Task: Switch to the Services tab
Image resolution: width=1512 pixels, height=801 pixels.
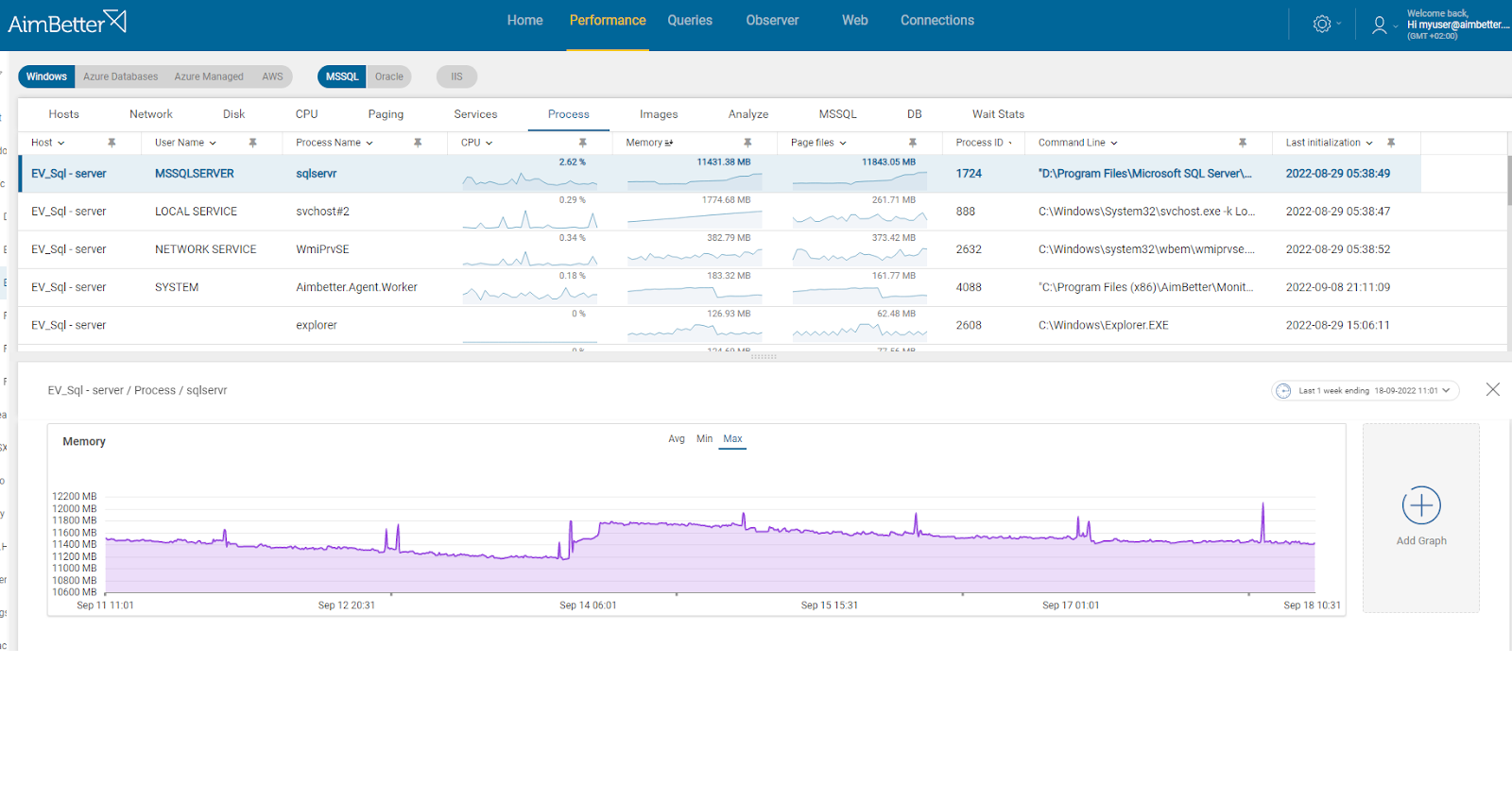Action: click(475, 114)
